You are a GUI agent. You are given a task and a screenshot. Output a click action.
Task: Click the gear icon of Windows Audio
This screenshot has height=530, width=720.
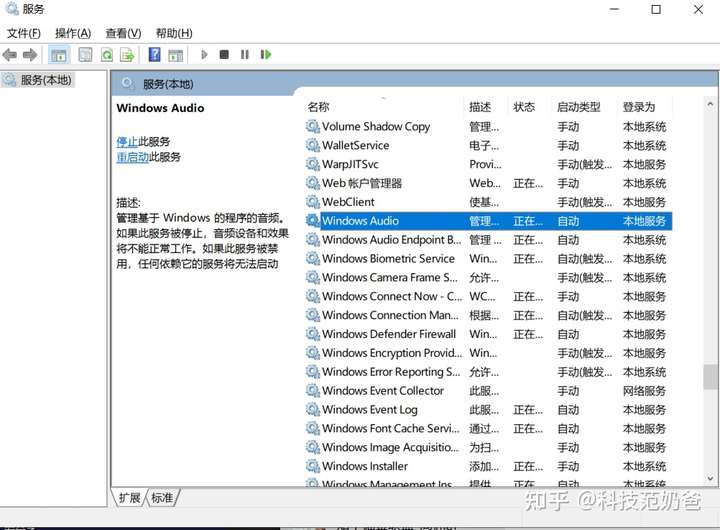click(313, 220)
